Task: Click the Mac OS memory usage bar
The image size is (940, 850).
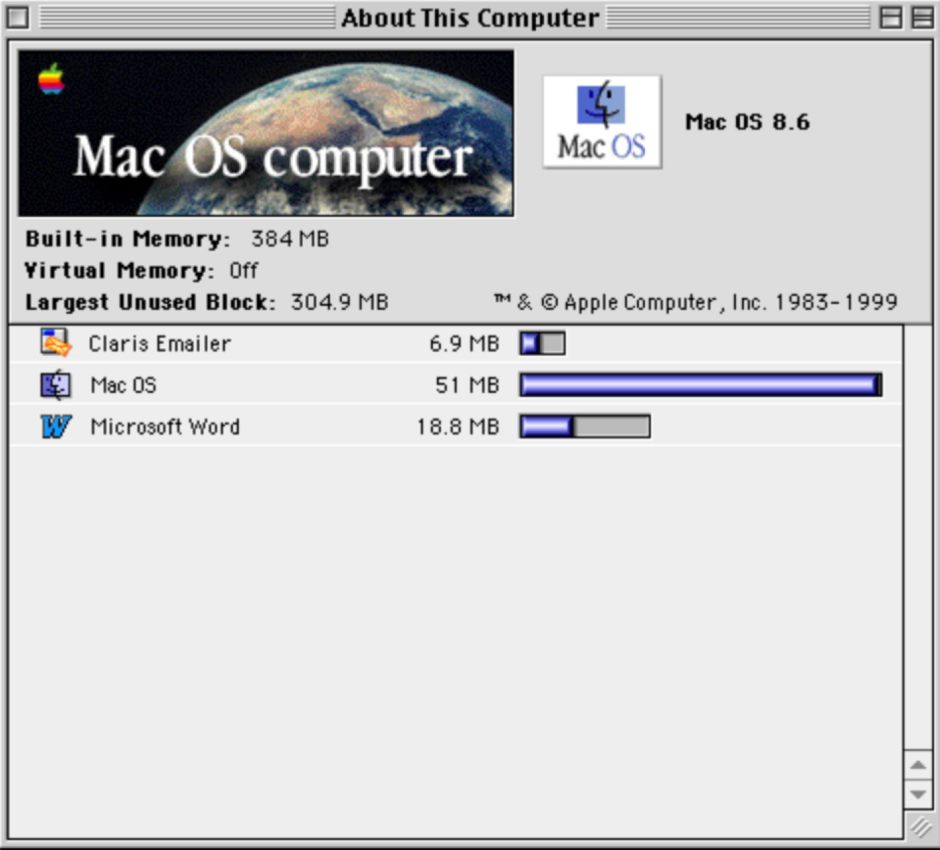Action: tap(701, 385)
